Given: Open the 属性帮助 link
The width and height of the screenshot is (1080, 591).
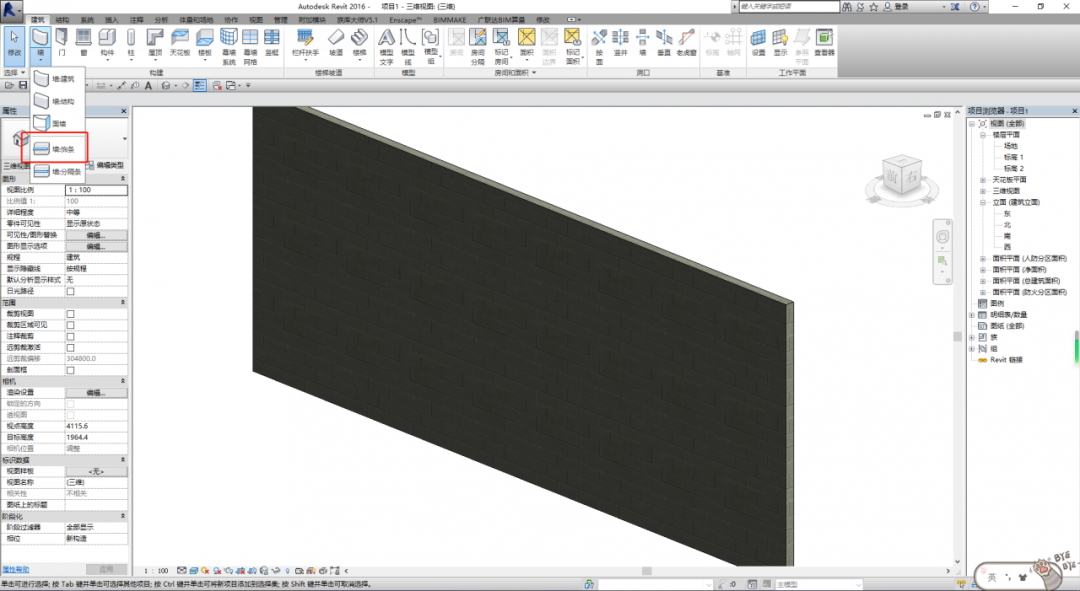Looking at the screenshot, I should [15, 570].
